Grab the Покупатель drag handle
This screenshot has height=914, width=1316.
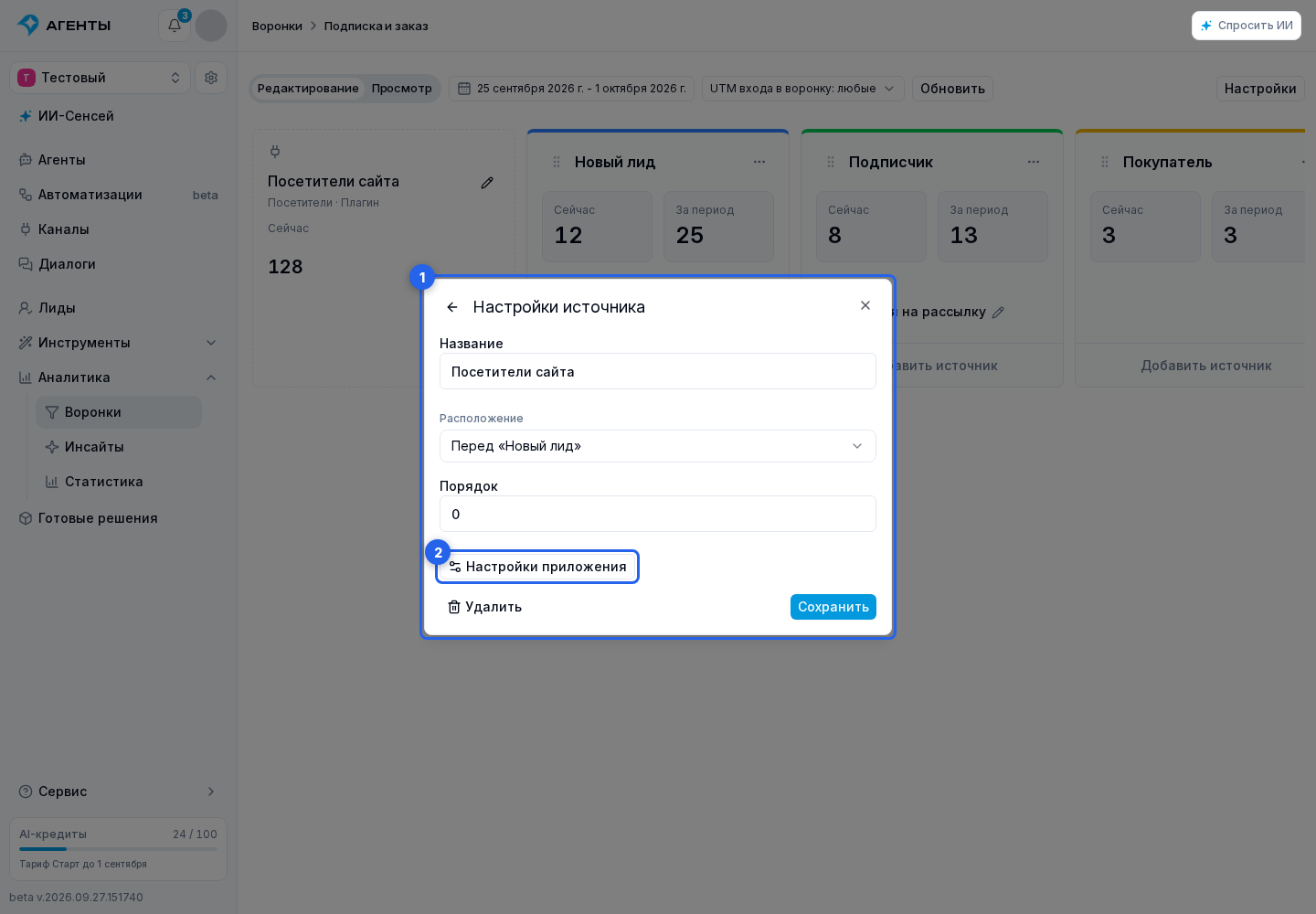point(1105,162)
